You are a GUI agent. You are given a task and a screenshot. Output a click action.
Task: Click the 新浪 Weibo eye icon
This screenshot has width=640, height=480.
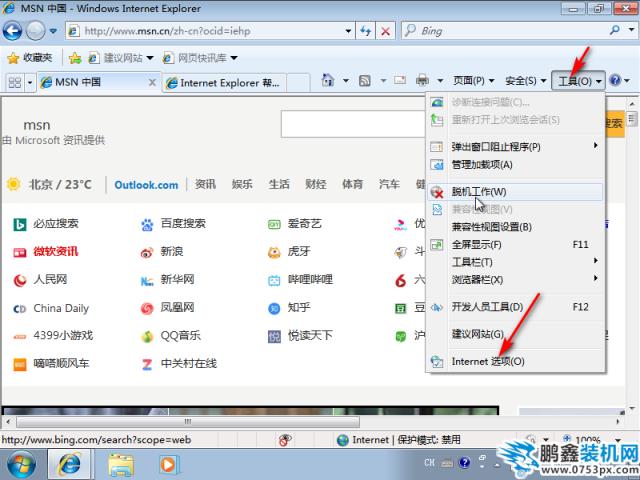(x=147, y=253)
